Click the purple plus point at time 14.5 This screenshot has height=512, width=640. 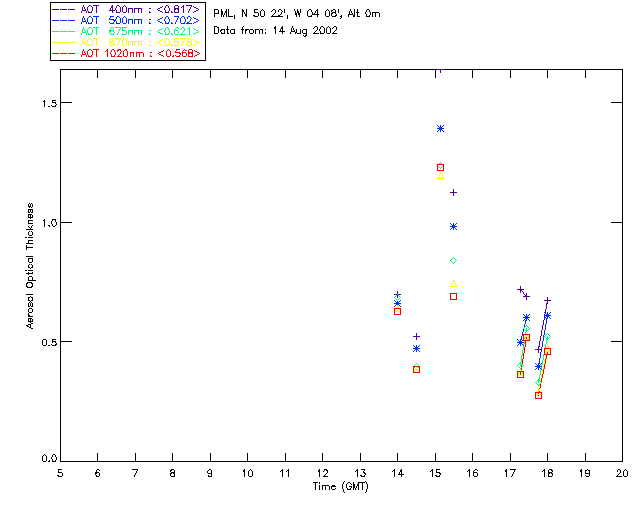click(x=416, y=337)
